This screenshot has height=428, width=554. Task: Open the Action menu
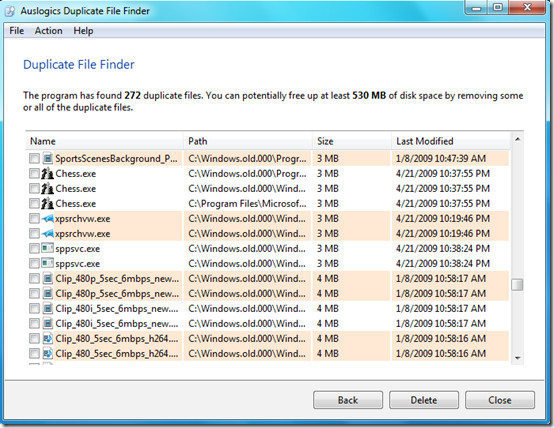click(x=48, y=31)
